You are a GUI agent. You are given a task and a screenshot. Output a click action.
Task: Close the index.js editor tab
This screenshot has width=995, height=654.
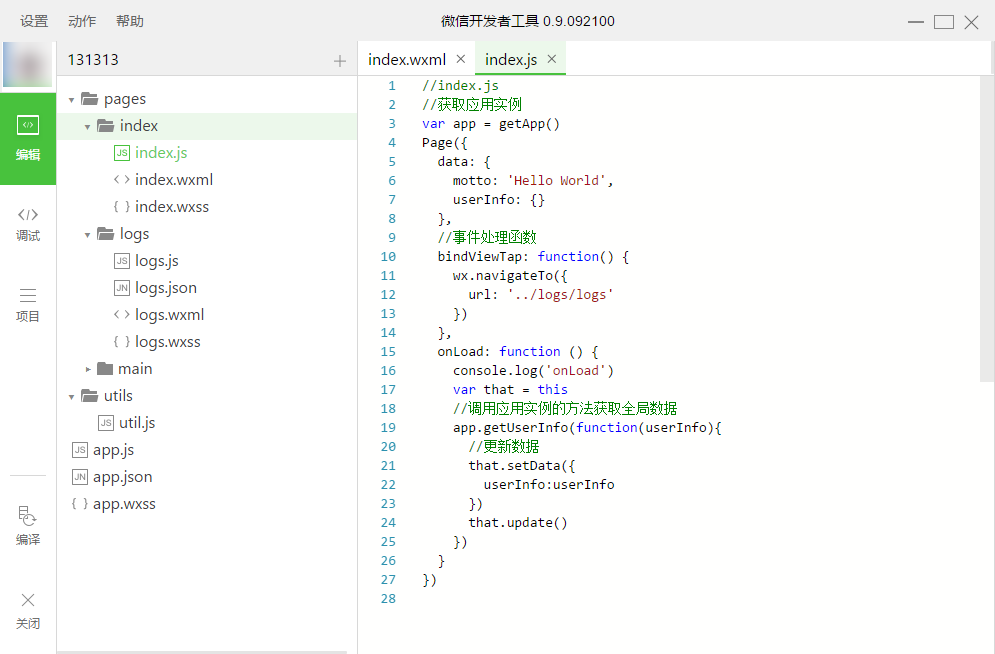[x=551, y=59]
